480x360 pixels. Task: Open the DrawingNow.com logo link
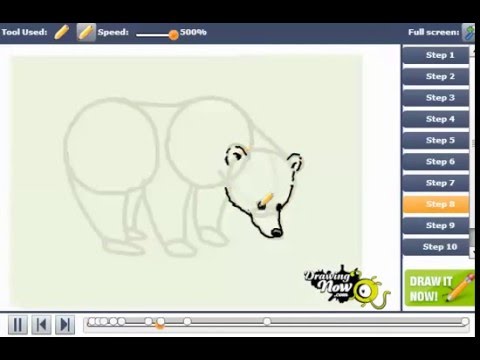(346, 286)
